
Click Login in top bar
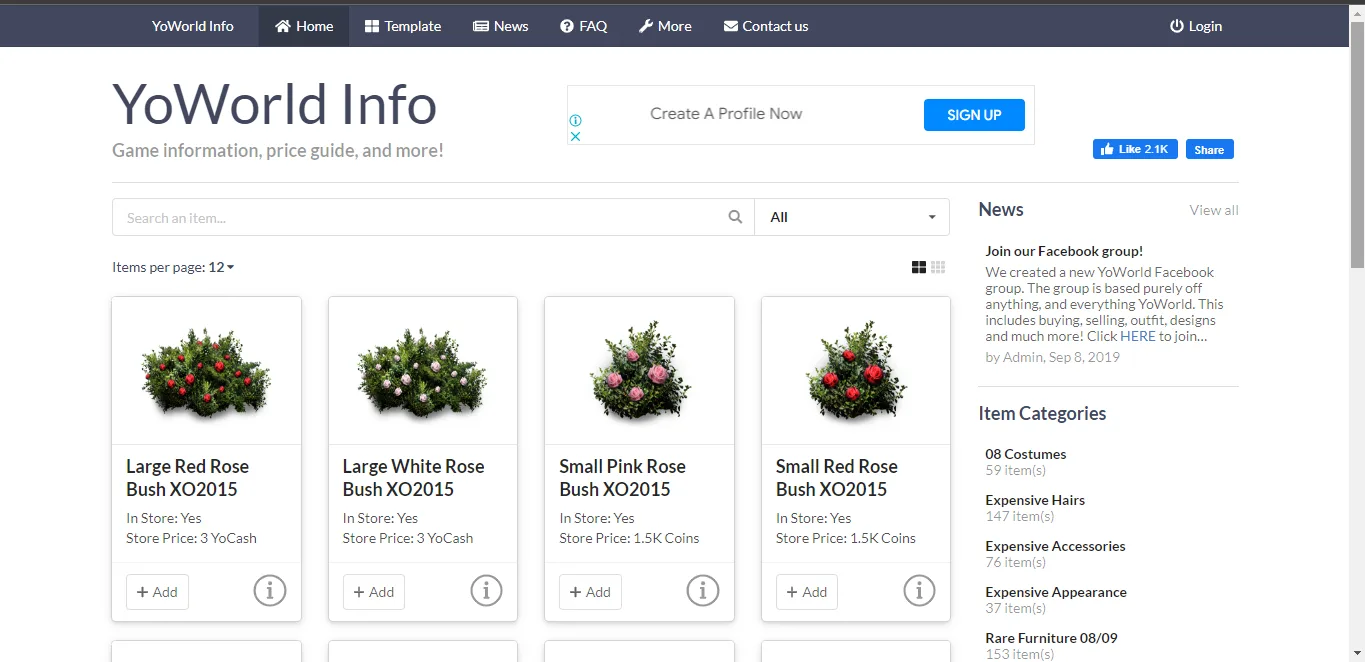tap(1196, 26)
